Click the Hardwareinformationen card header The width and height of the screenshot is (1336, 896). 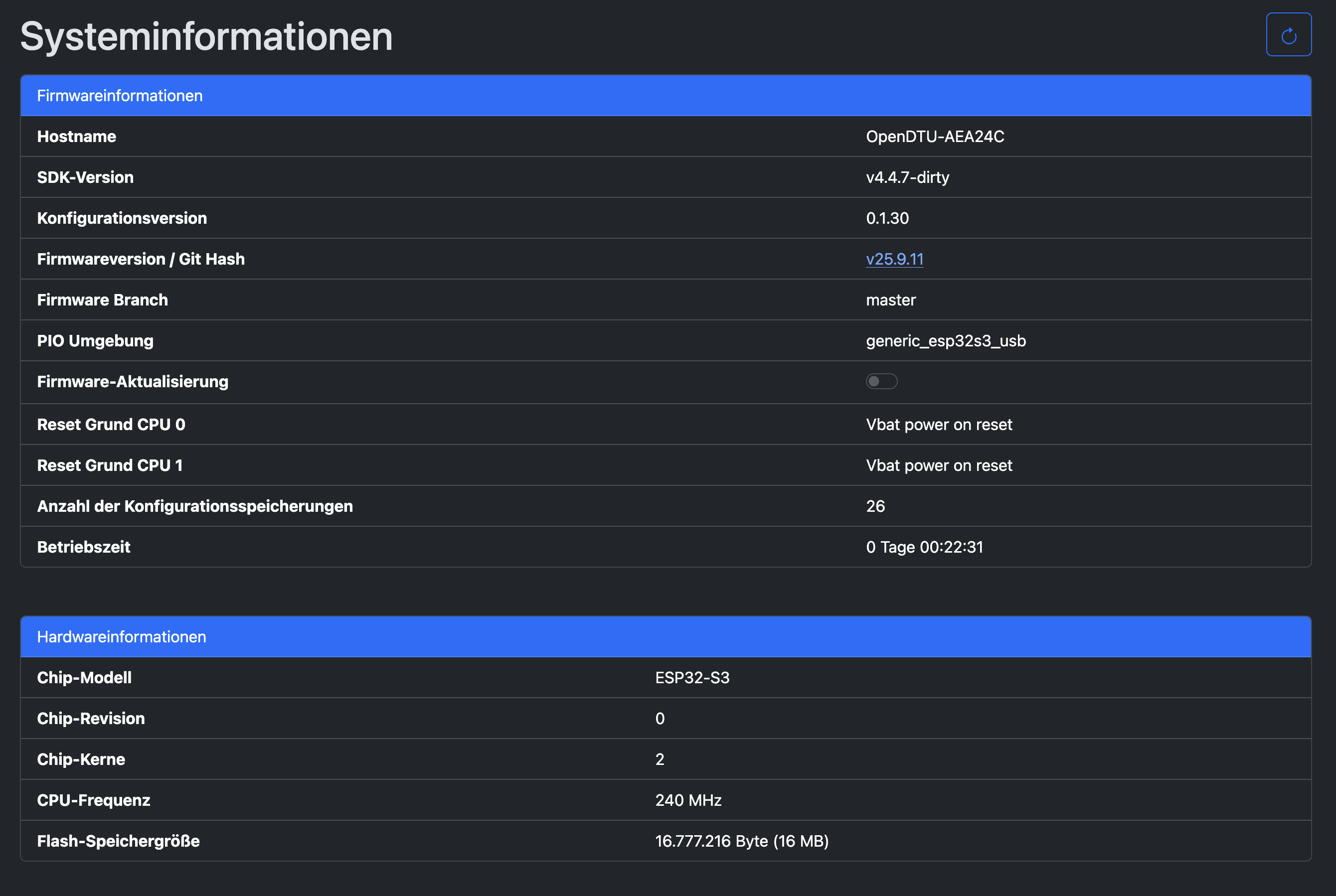point(121,636)
